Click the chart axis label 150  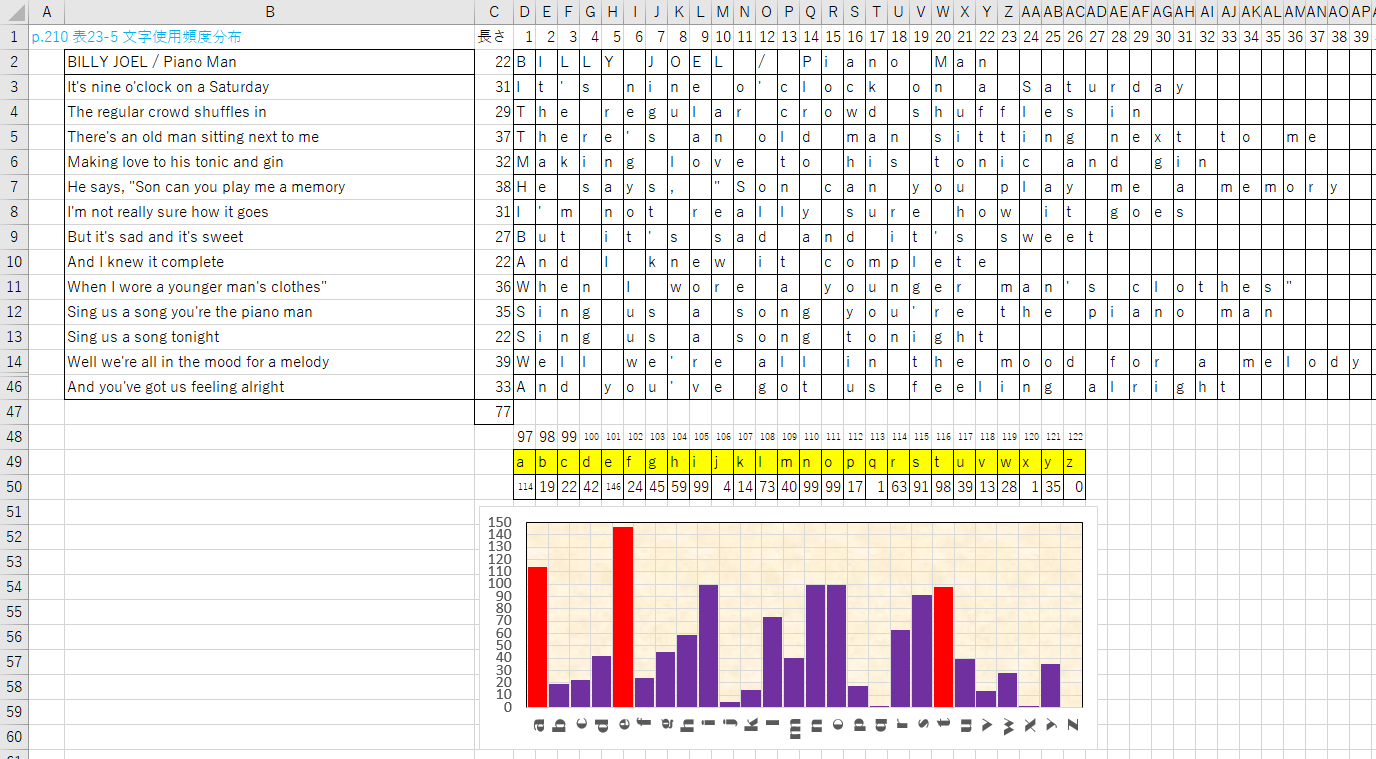(499, 522)
